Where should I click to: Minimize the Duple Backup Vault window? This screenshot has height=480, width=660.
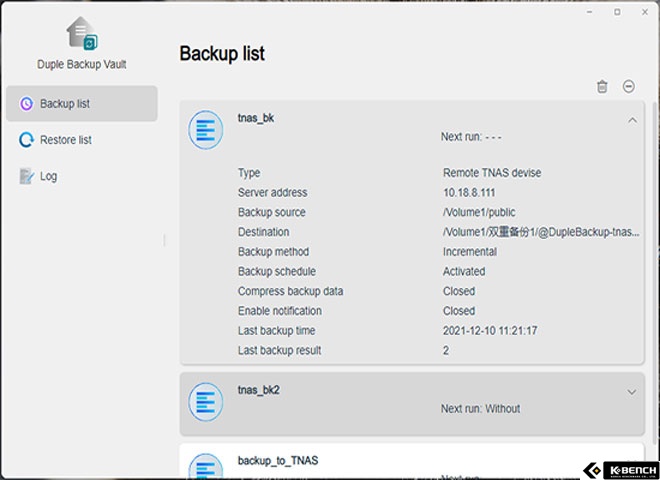pyautogui.click(x=590, y=12)
